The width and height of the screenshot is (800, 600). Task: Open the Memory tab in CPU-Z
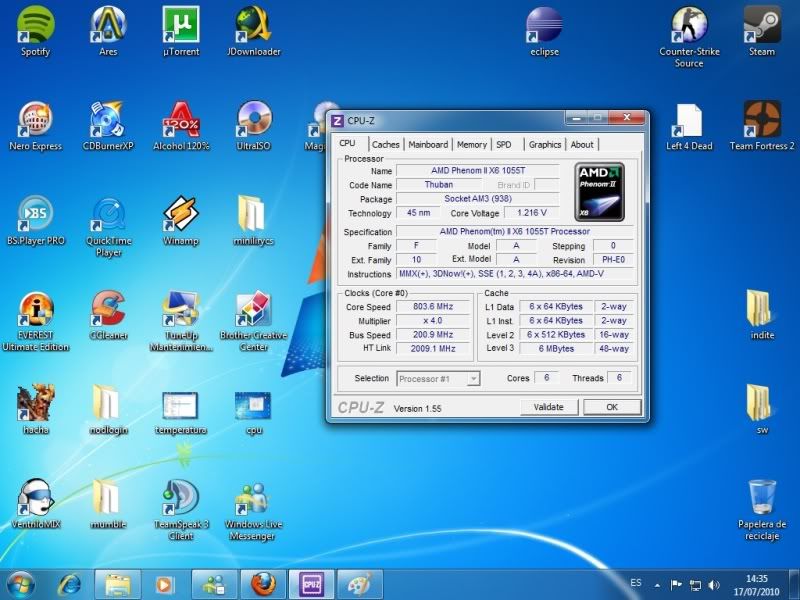(472, 144)
